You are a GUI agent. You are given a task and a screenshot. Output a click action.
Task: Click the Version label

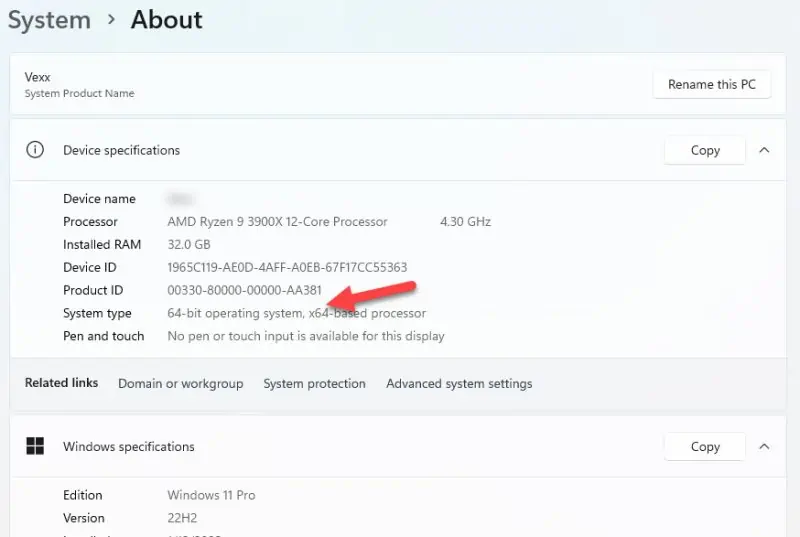84,518
